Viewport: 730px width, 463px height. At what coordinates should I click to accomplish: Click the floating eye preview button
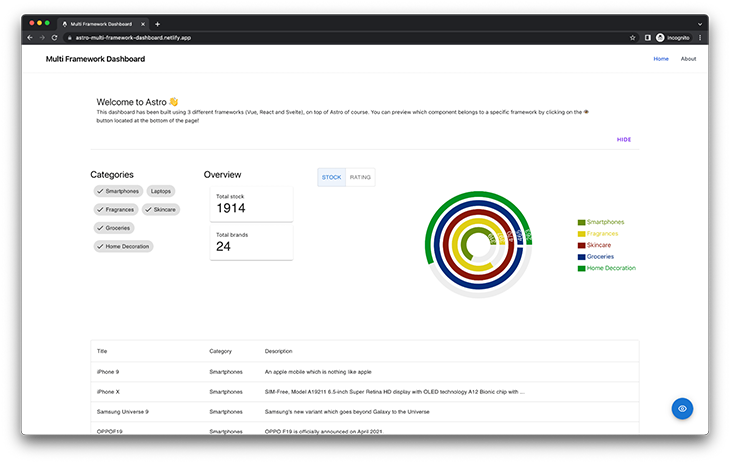tap(682, 408)
